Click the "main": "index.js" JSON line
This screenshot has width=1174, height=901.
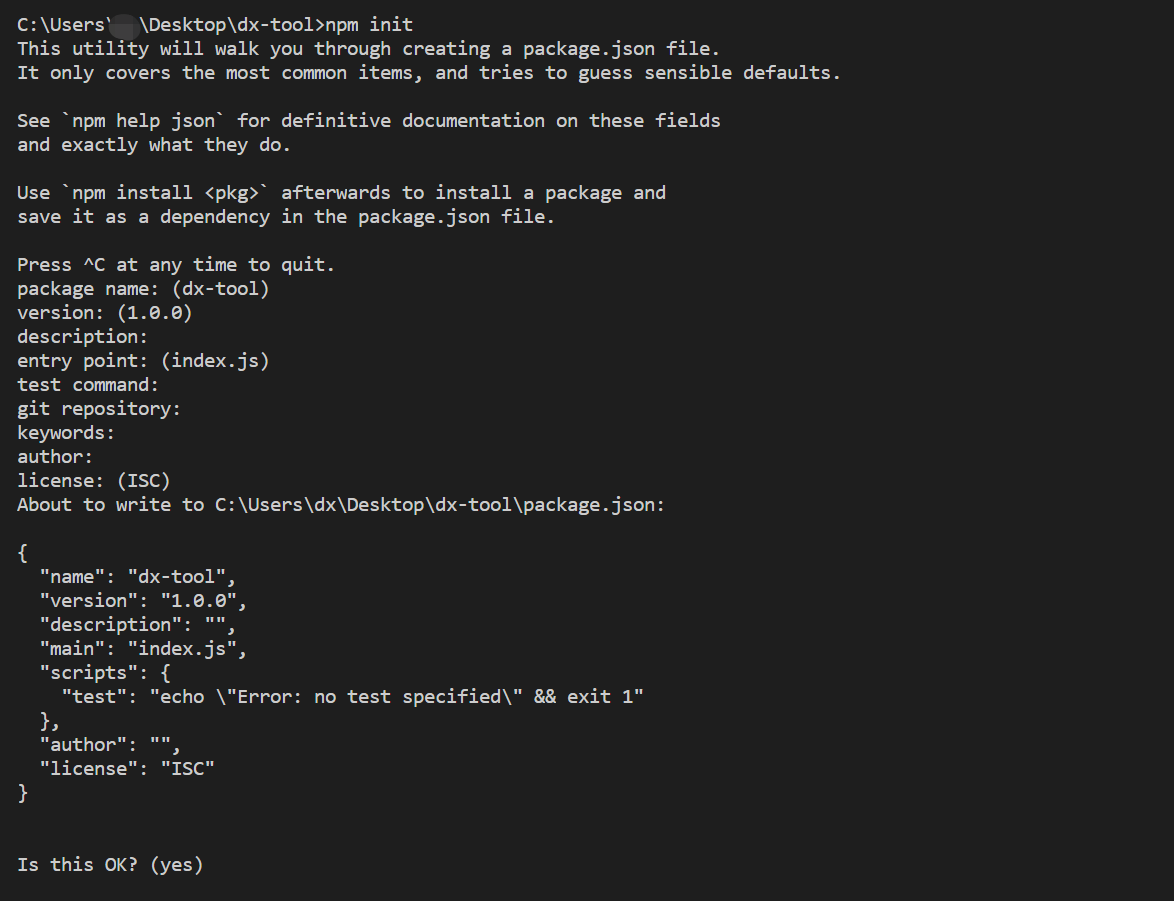[x=143, y=648]
